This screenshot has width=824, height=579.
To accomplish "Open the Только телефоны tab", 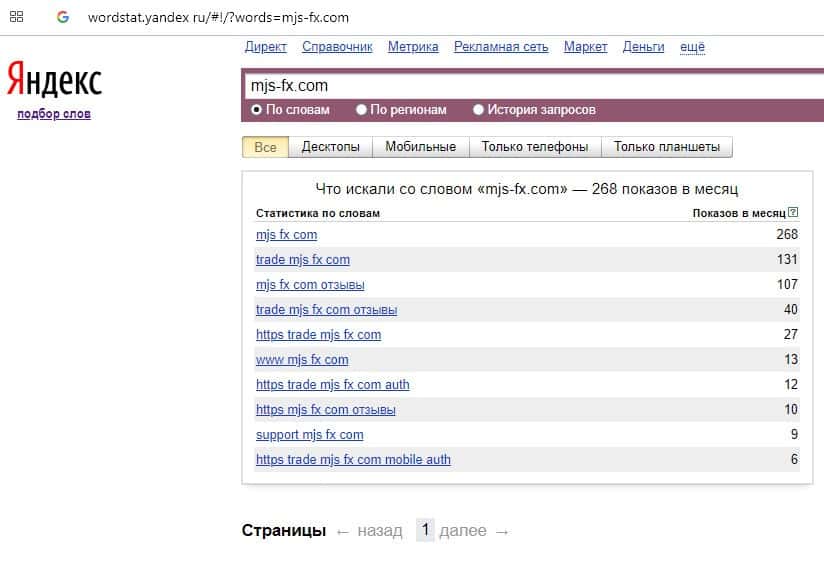I will (534, 147).
